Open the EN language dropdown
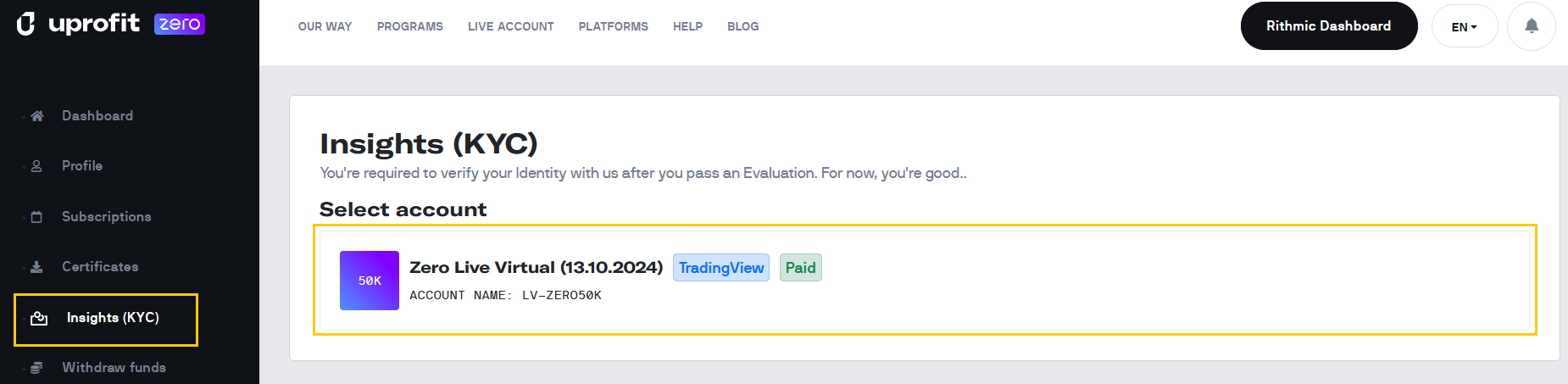Viewport: 1568px width, 384px height. (x=1464, y=26)
